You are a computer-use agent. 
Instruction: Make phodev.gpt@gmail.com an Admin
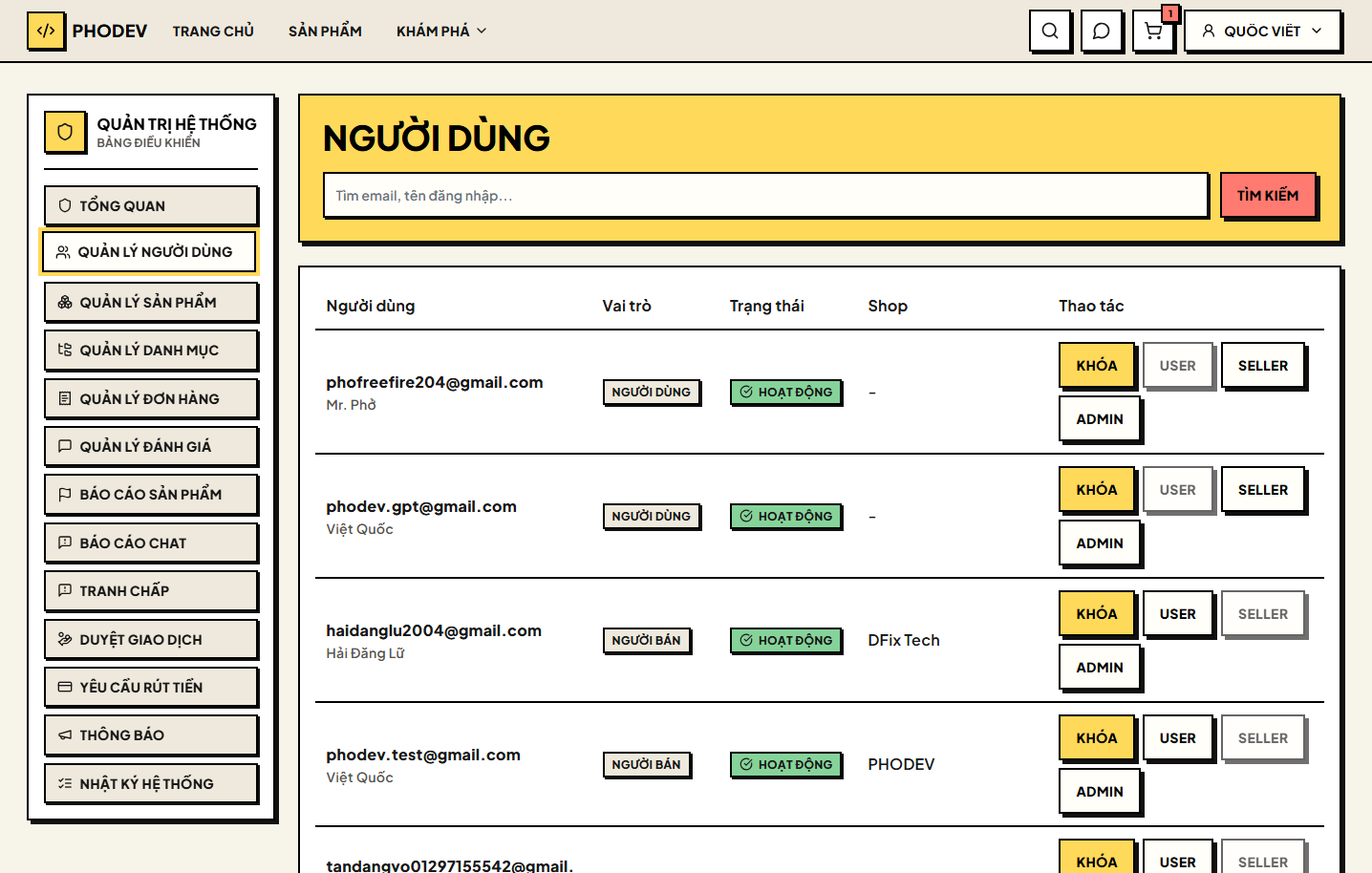click(1100, 543)
